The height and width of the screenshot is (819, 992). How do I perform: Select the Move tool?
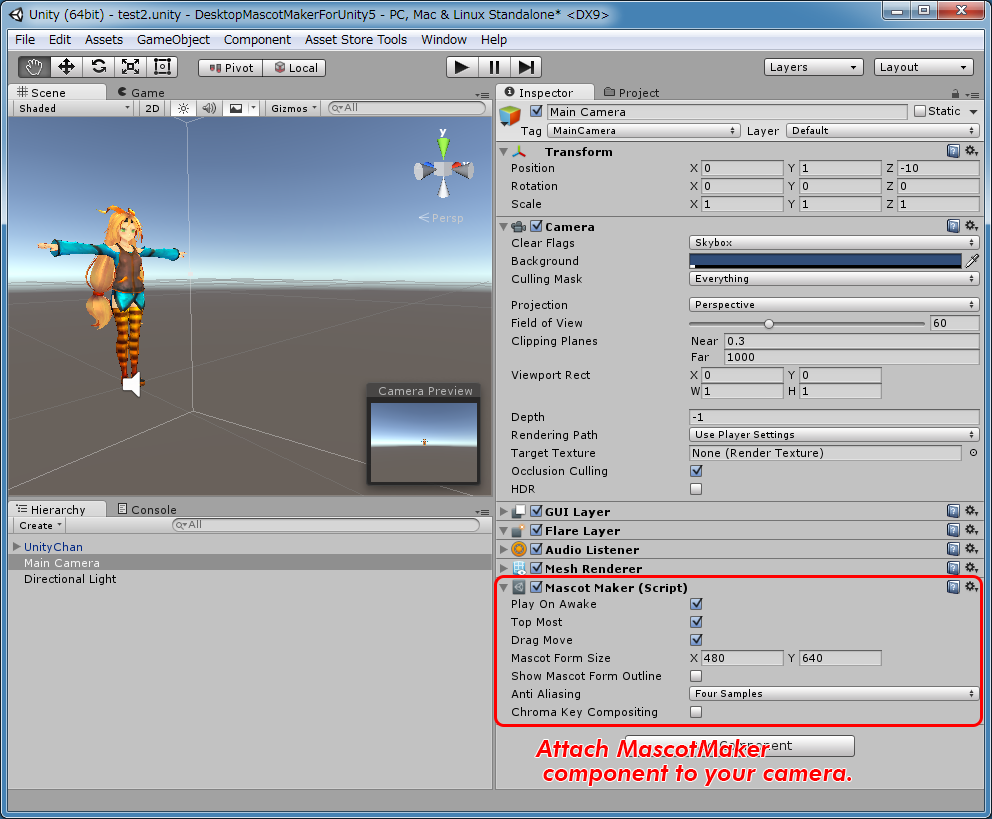point(66,67)
